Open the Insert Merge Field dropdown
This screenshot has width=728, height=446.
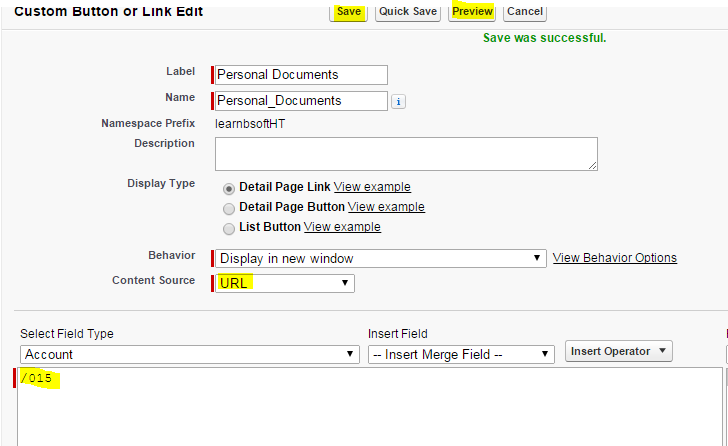(x=461, y=354)
